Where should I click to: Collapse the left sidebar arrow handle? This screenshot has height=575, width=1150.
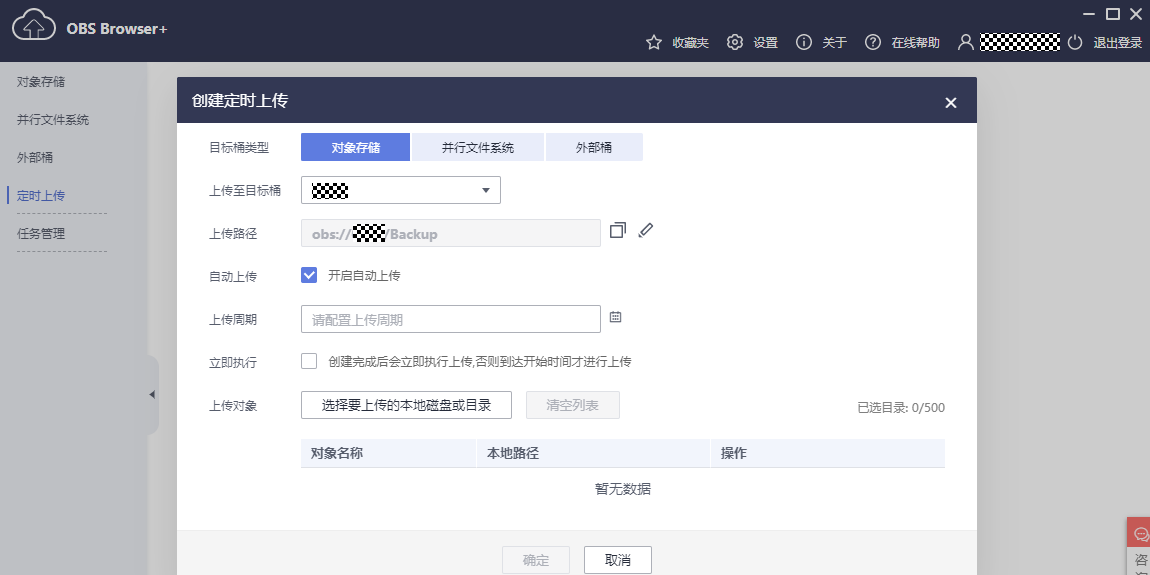[152, 395]
